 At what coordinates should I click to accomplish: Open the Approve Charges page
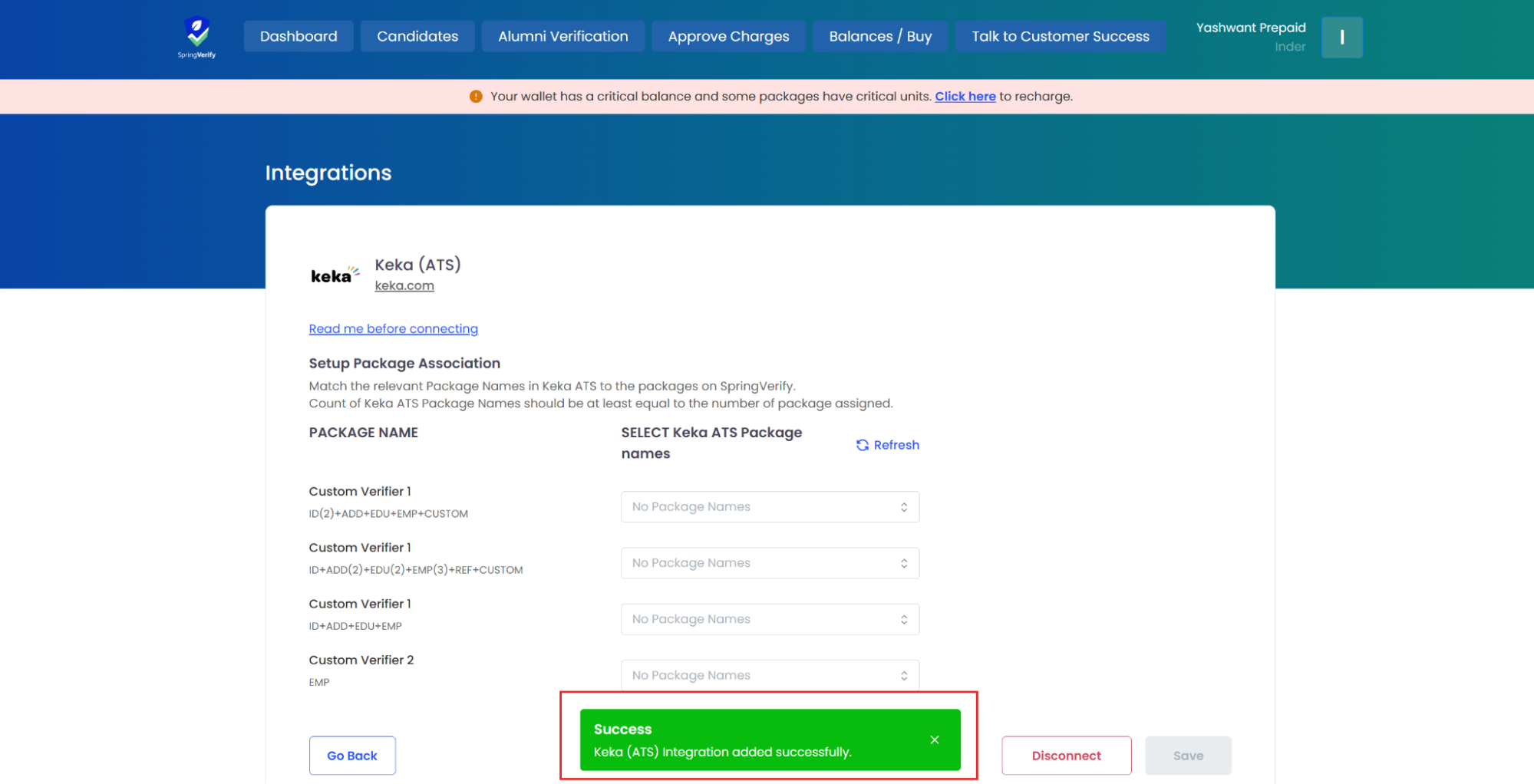coord(728,37)
